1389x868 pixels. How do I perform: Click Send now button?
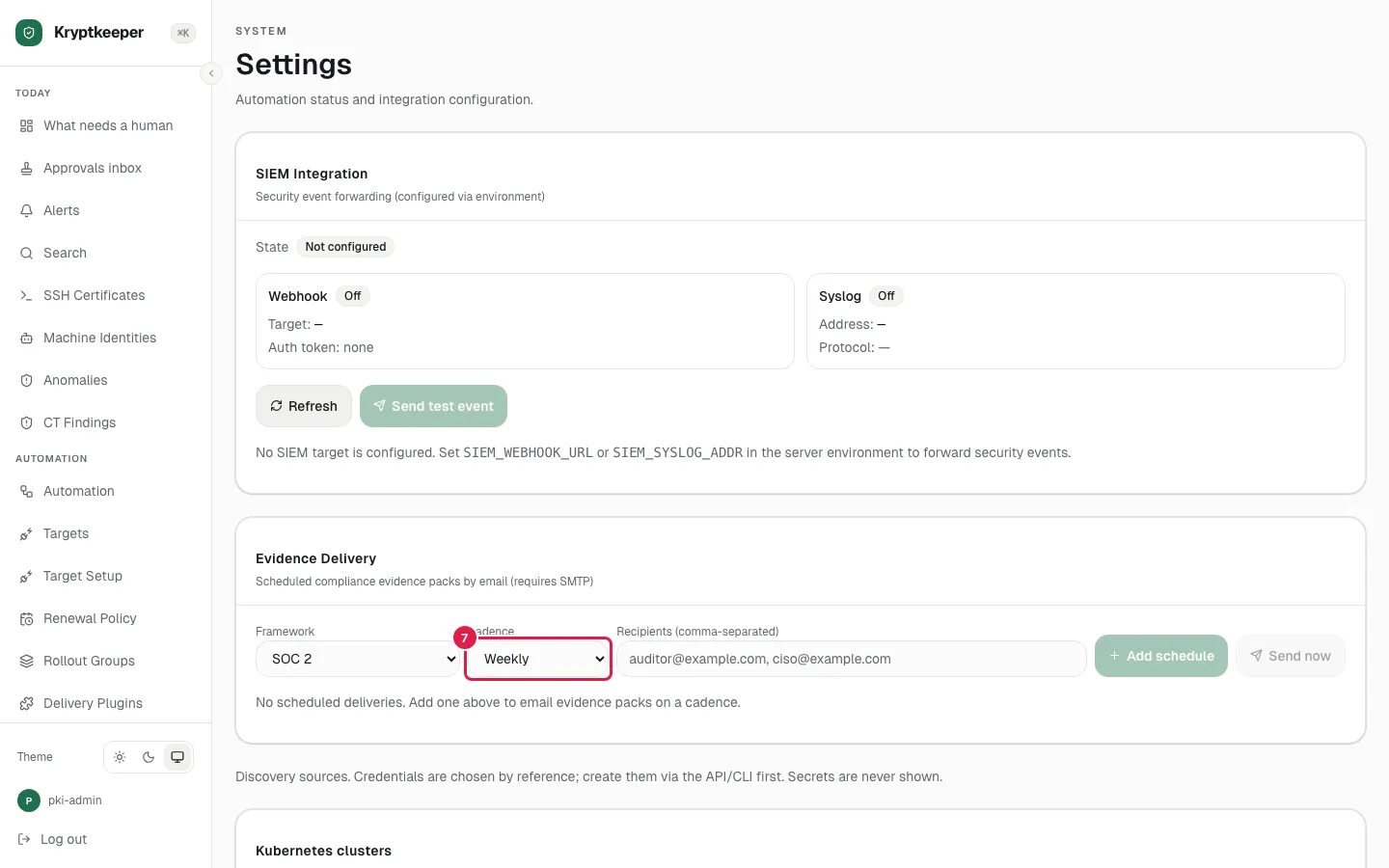click(x=1291, y=656)
